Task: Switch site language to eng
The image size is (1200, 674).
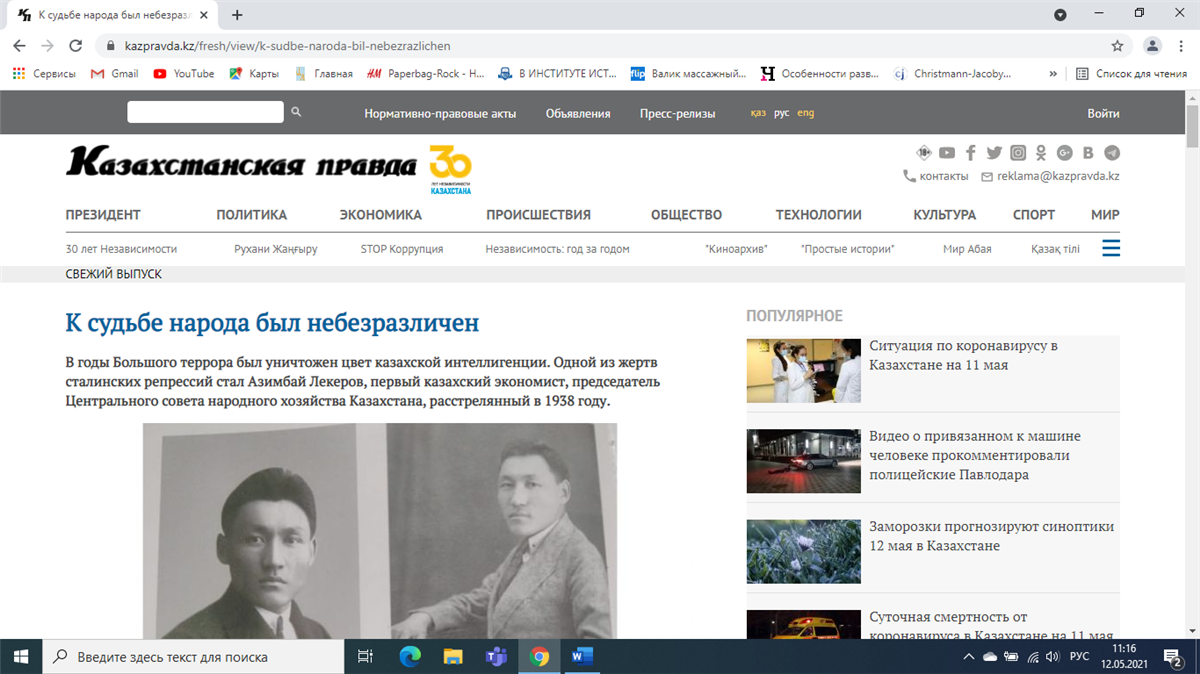Action: tap(805, 113)
